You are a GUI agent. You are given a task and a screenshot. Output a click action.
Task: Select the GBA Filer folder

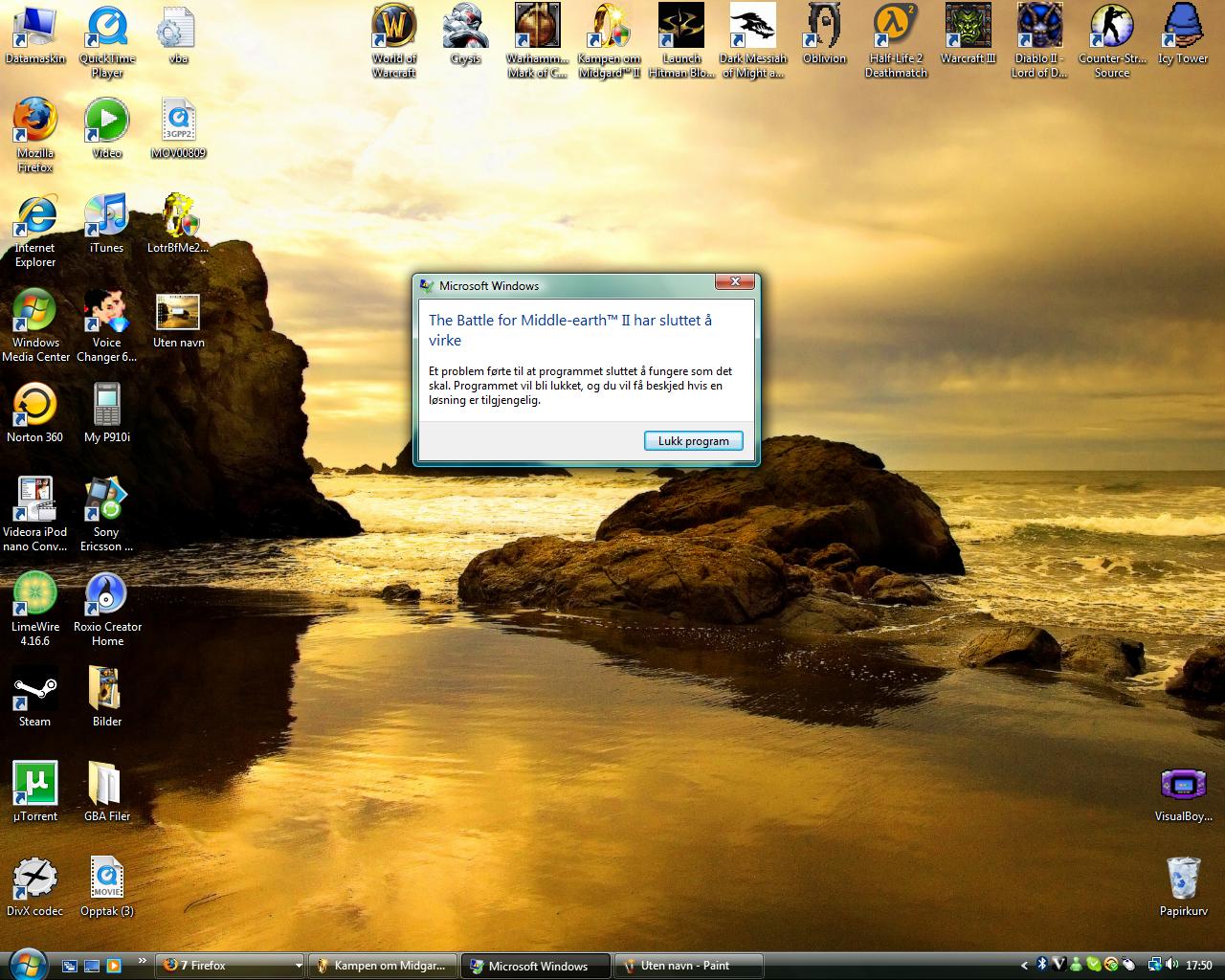107,791
